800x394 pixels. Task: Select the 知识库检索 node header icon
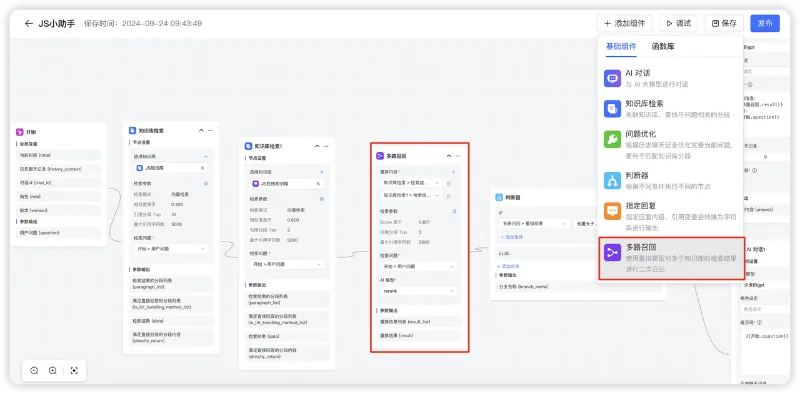click(x=133, y=131)
